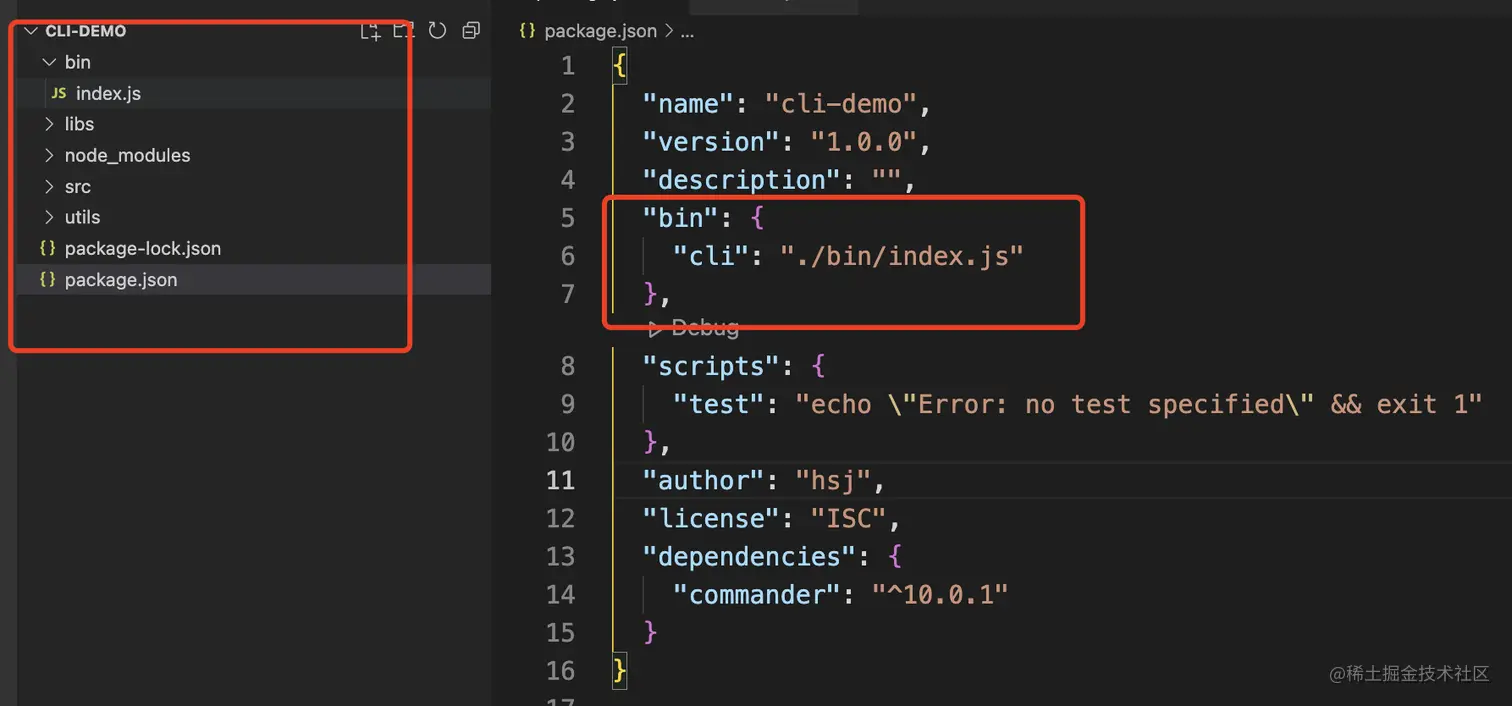Viewport: 1512px width, 706px height.
Task: Click the New File icon in explorer header
Action: coord(371,31)
